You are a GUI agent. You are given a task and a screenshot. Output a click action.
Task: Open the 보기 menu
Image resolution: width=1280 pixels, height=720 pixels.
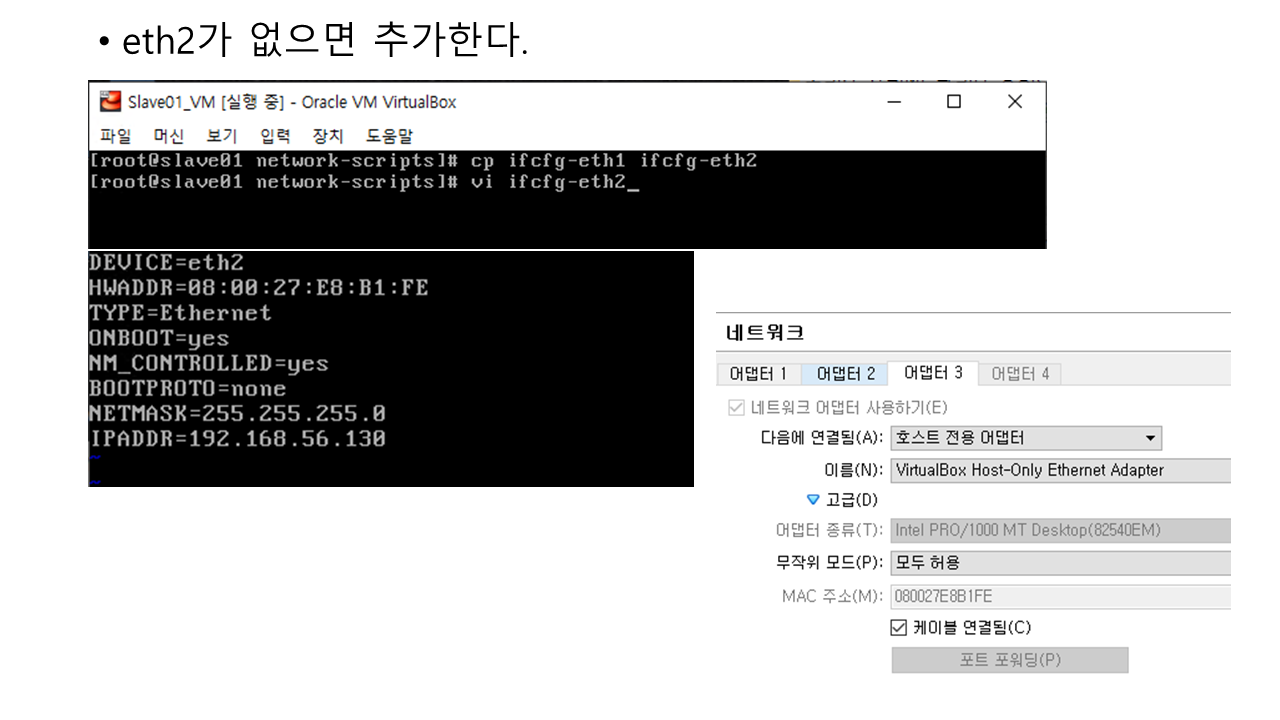(221, 136)
